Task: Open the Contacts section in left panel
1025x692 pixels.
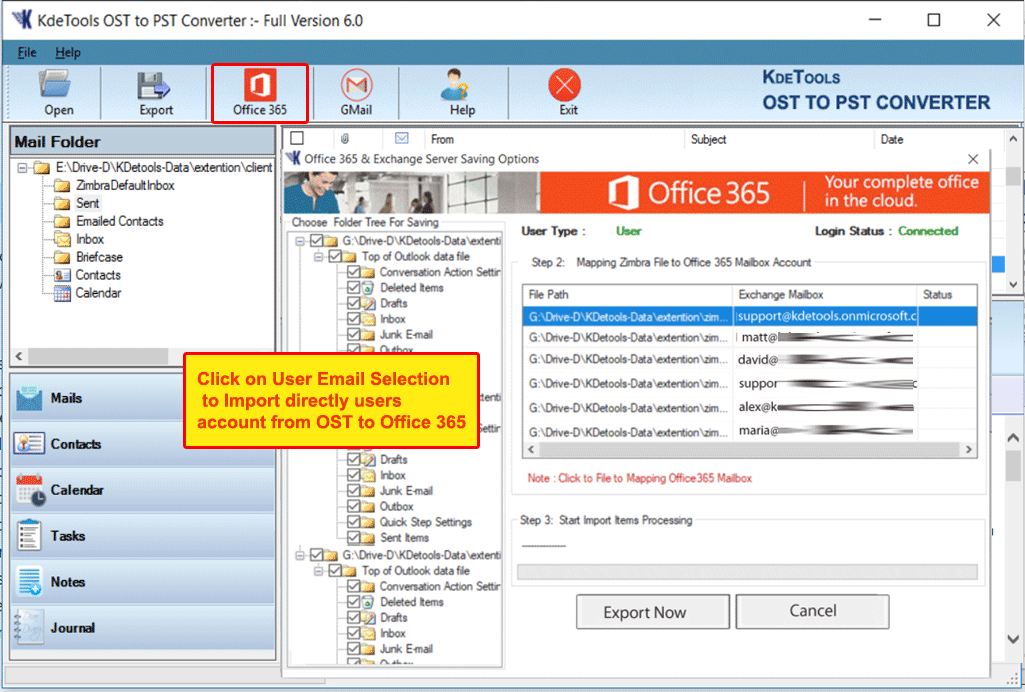Action: pyautogui.click(x=143, y=444)
